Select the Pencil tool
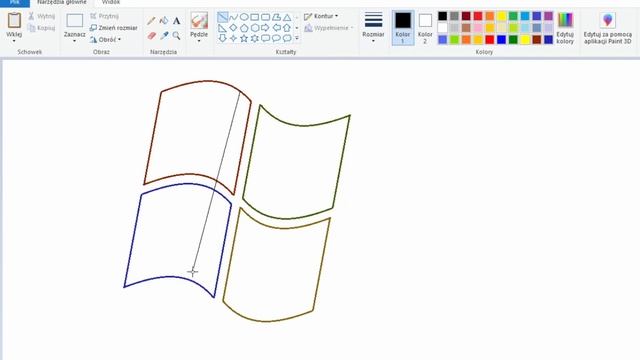This screenshot has height=360, width=640. 151,21
